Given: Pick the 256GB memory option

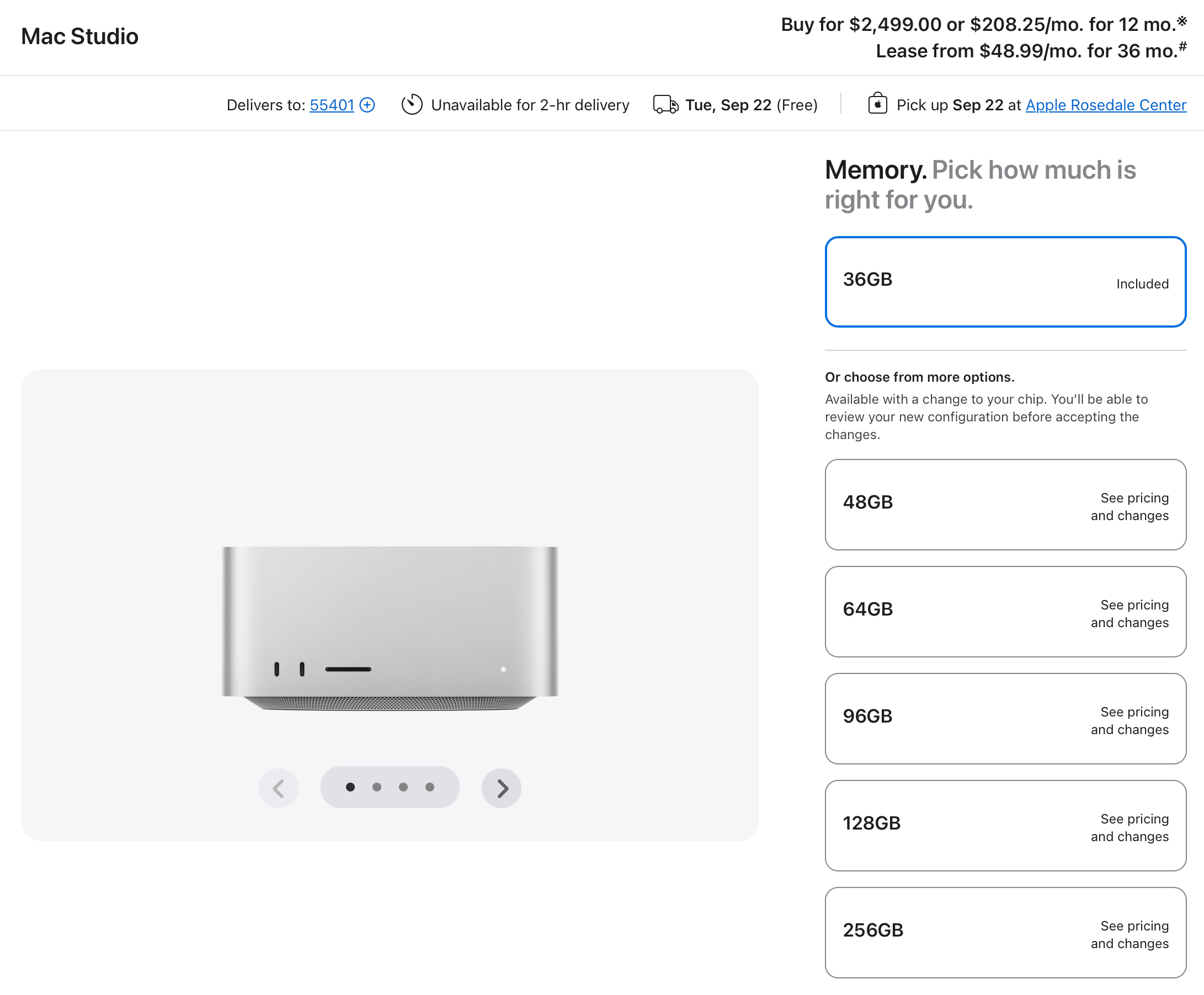Looking at the screenshot, I should [x=1005, y=933].
